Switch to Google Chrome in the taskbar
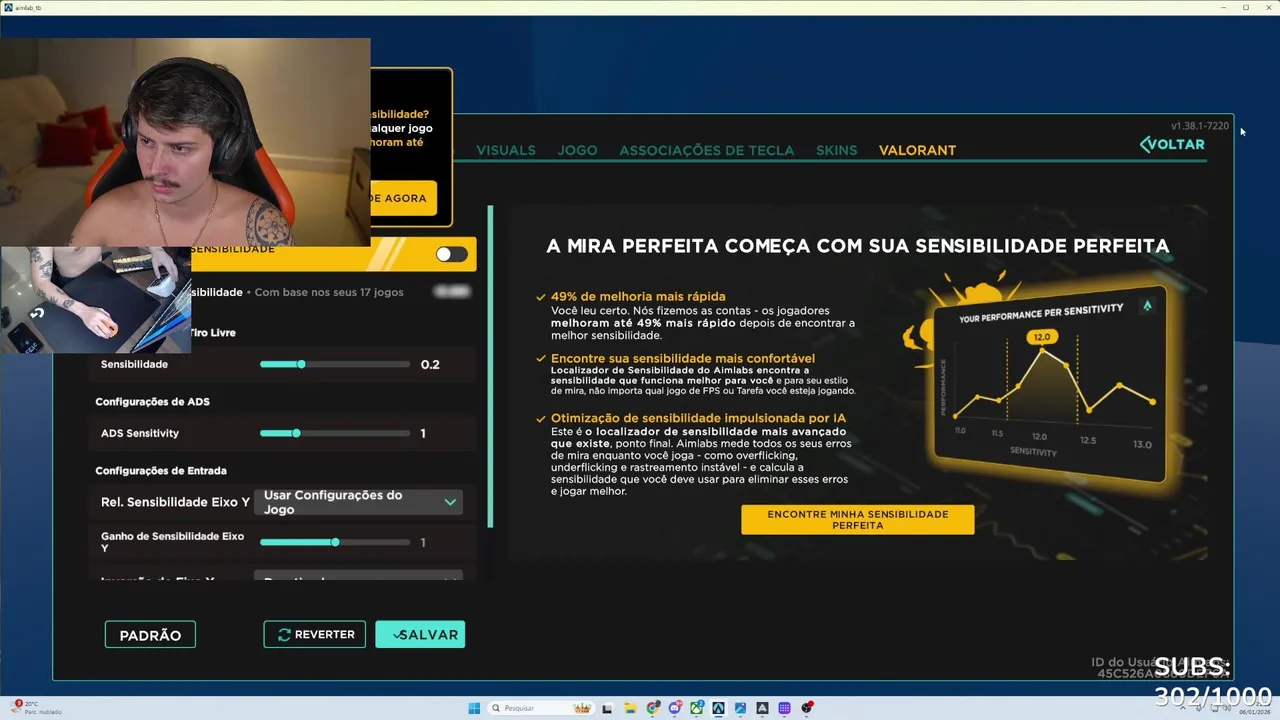1280x720 pixels. (x=653, y=708)
